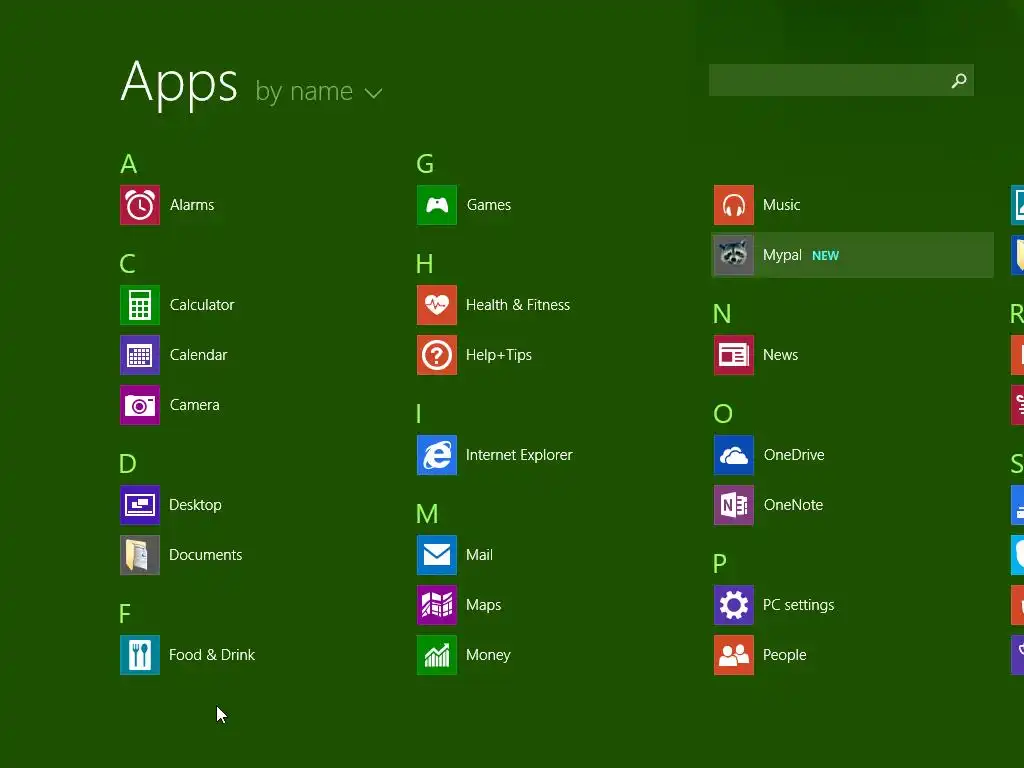The height and width of the screenshot is (768, 1024).
Task: Select the letter F group header
Action: tap(125, 614)
